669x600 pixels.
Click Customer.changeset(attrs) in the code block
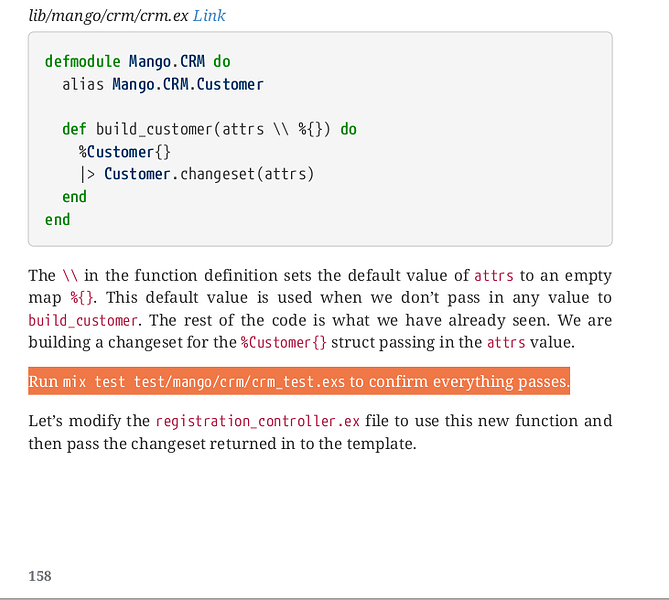point(209,174)
